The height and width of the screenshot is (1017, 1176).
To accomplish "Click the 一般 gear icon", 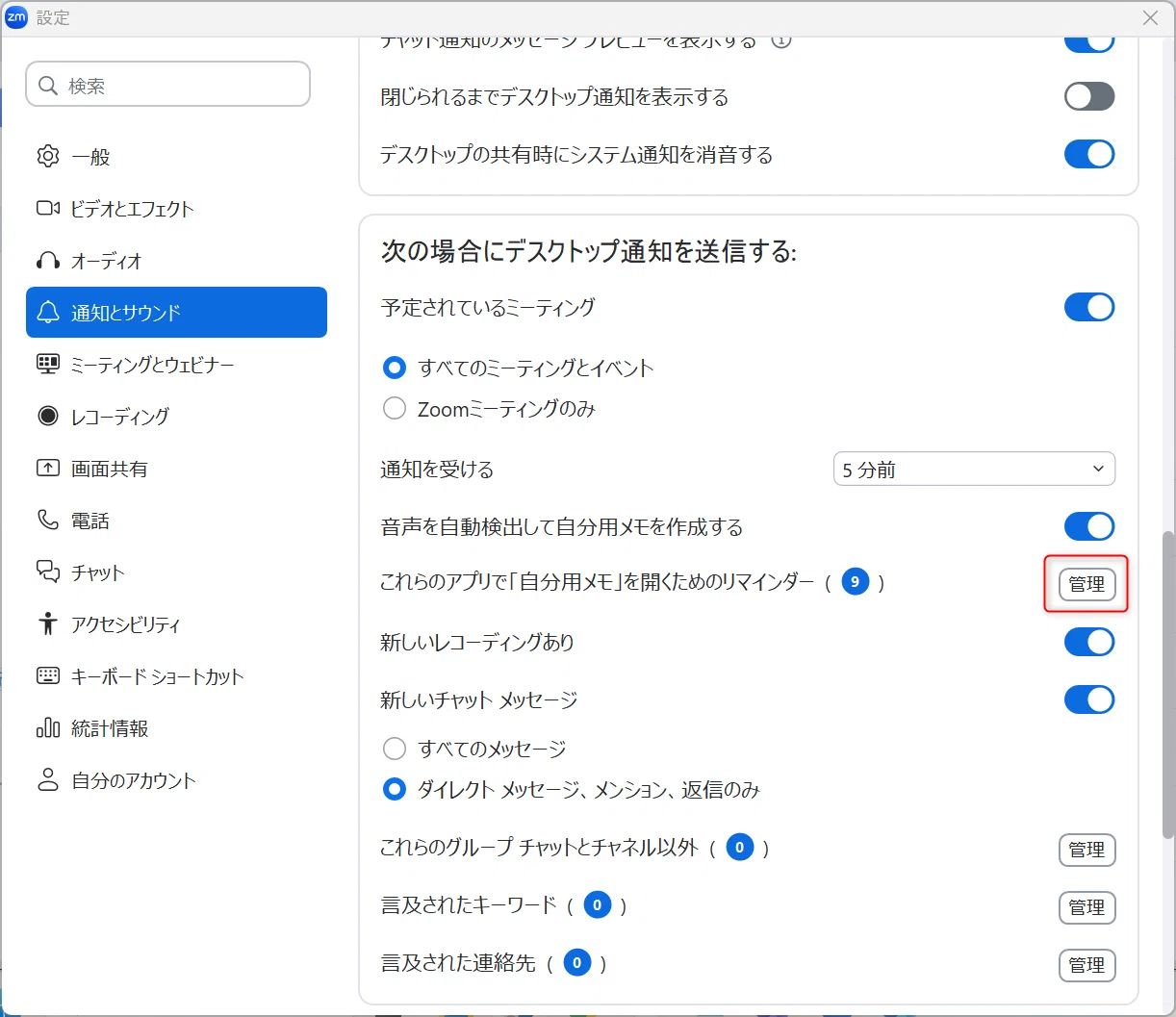I will (48, 157).
